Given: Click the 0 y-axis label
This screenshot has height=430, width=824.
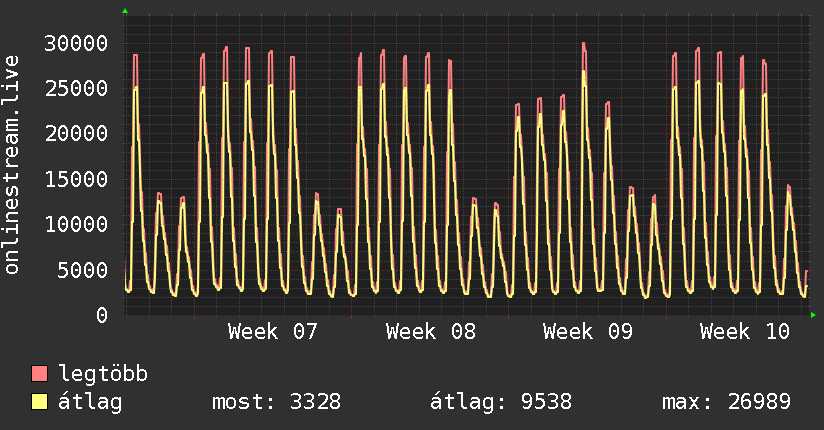Looking at the screenshot, I should point(102,315).
